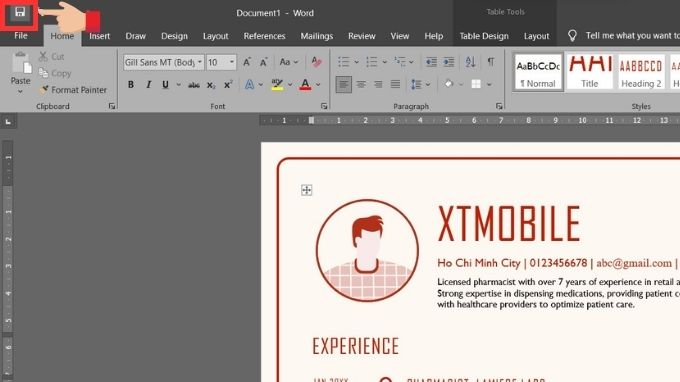The image size is (680, 382).
Task: Open the font name dropdown
Action: pos(199,62)
